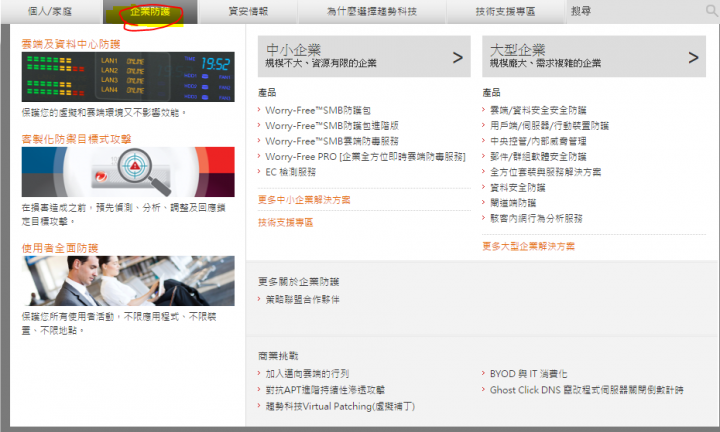Open 雲端/資料安全安全防護 link
This screenshot has height=432, width=720.
pyautogui.click(x=538, y=110)
